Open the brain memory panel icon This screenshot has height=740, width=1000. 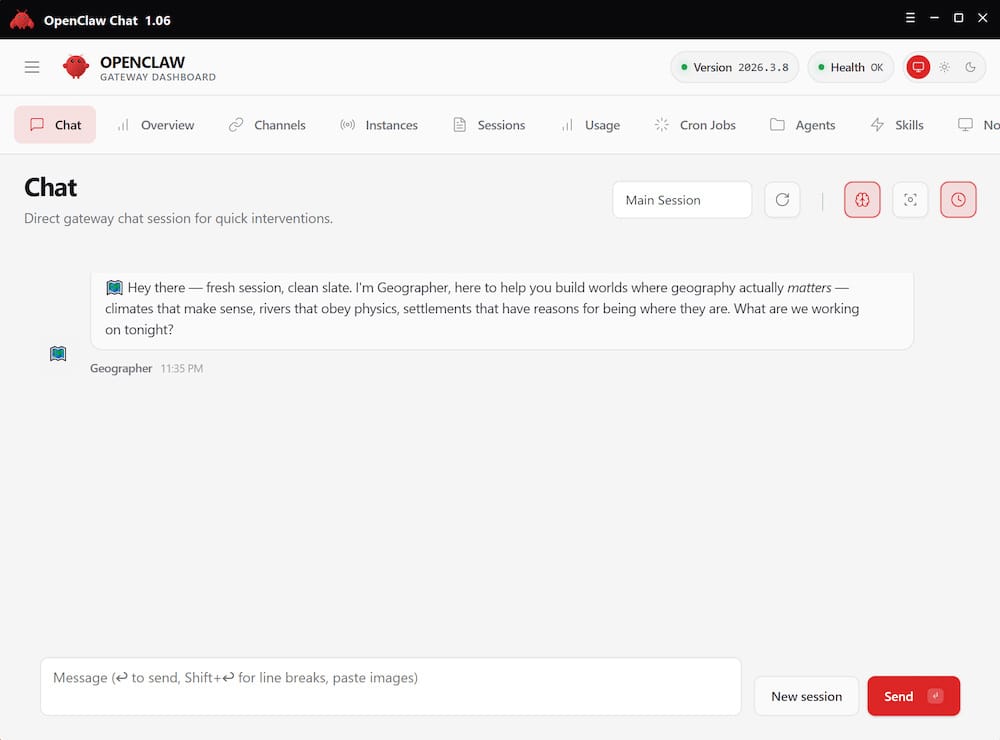click(861, 199)
